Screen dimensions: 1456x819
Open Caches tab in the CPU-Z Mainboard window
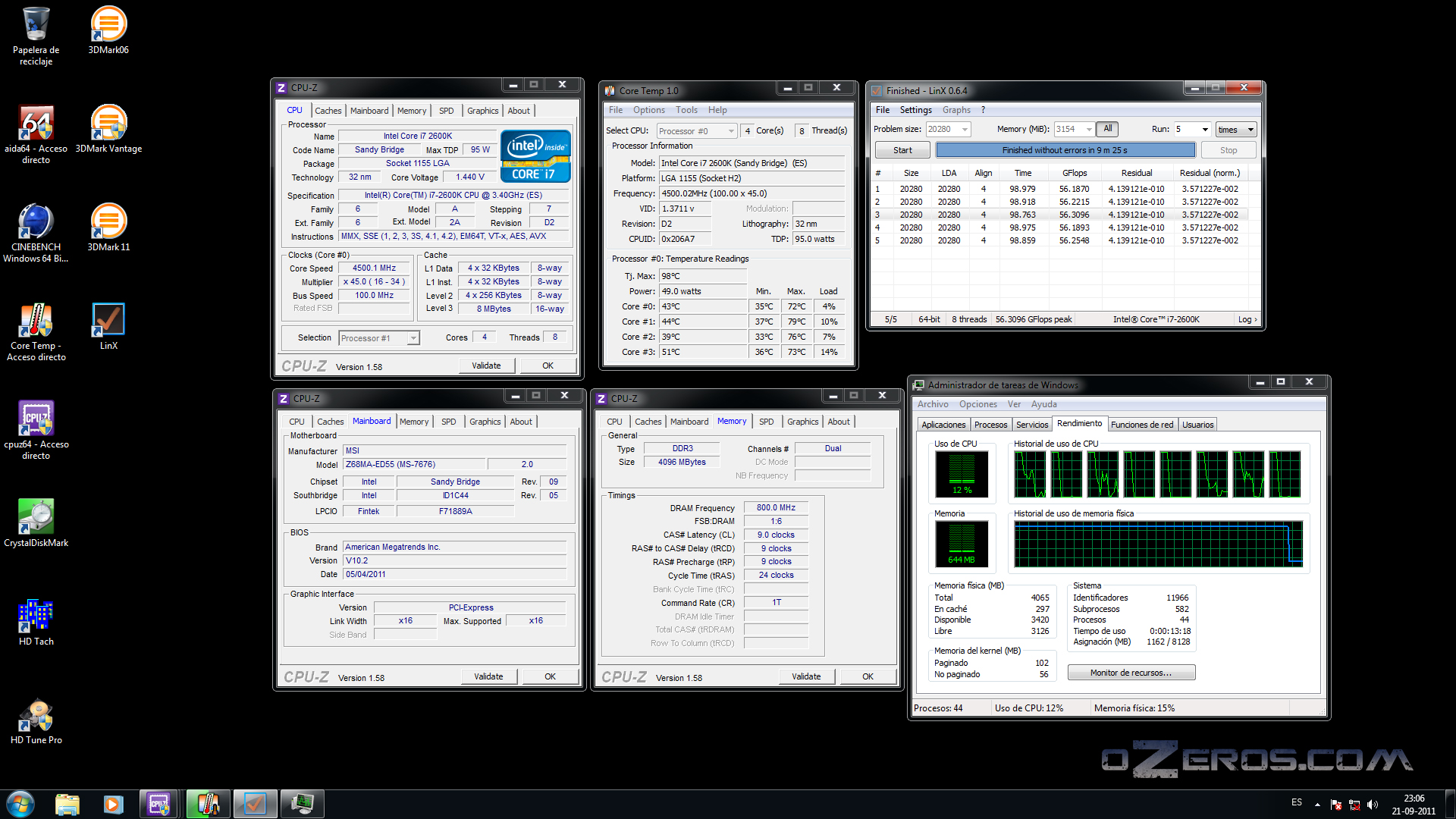(330, 422)
